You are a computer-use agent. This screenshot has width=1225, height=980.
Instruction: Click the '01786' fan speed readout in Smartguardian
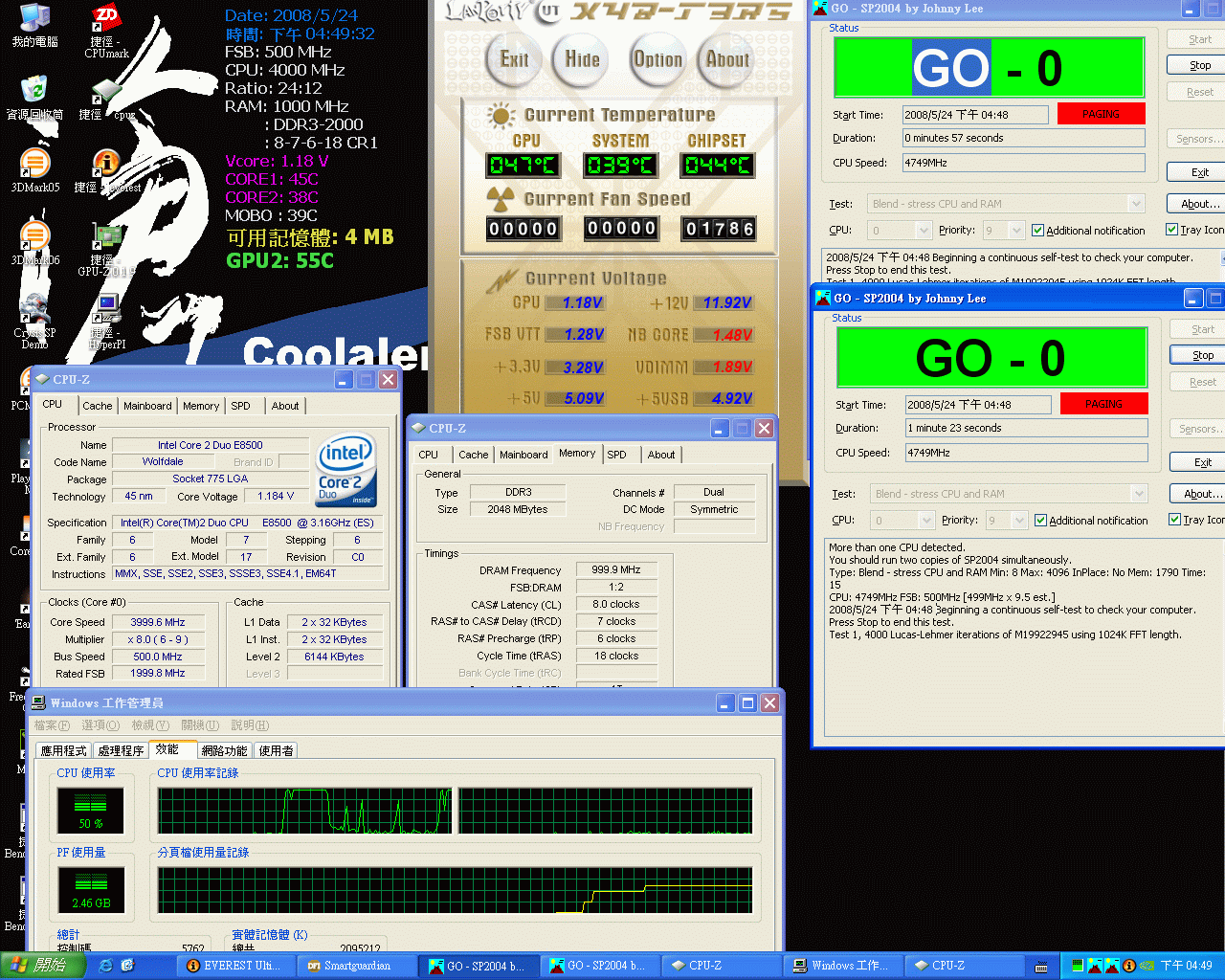pos(720,229)
